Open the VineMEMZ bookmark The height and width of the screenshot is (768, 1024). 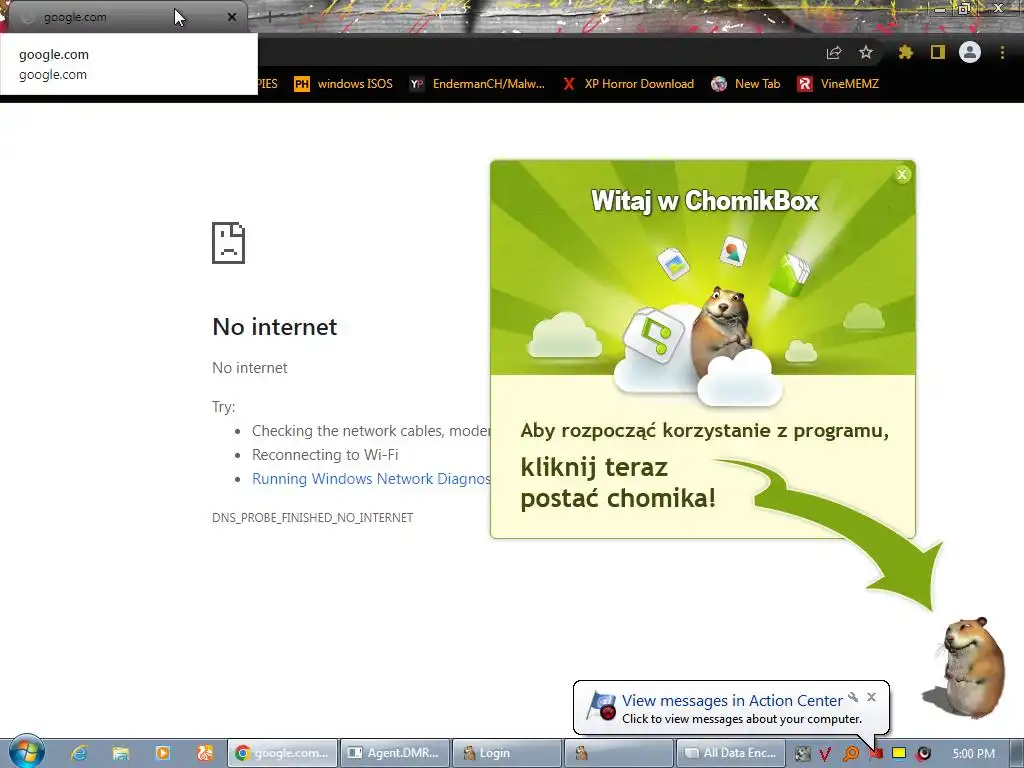tap(838, 84)
